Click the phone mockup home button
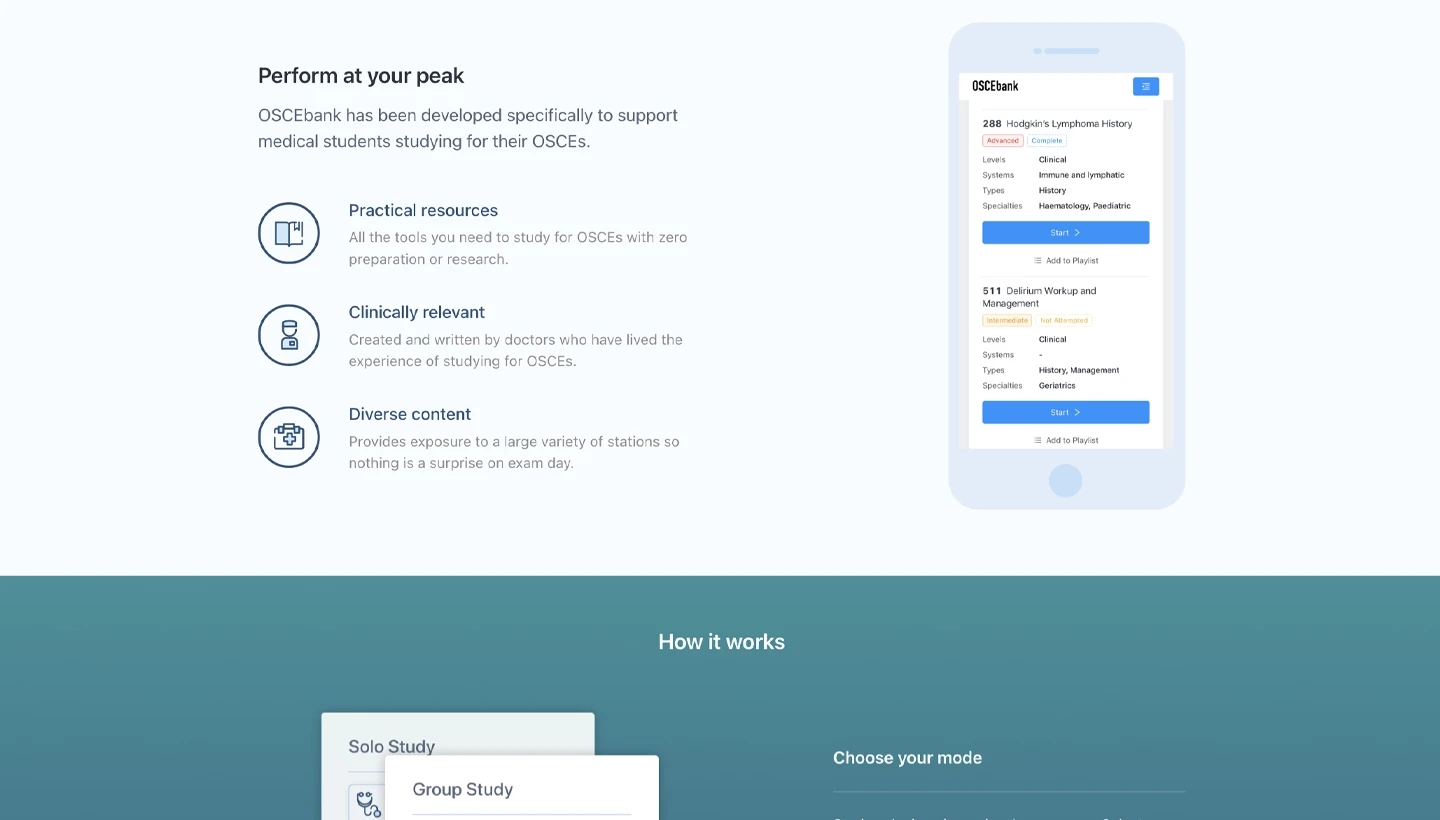1440x820 pixels. pos(1066,480)
